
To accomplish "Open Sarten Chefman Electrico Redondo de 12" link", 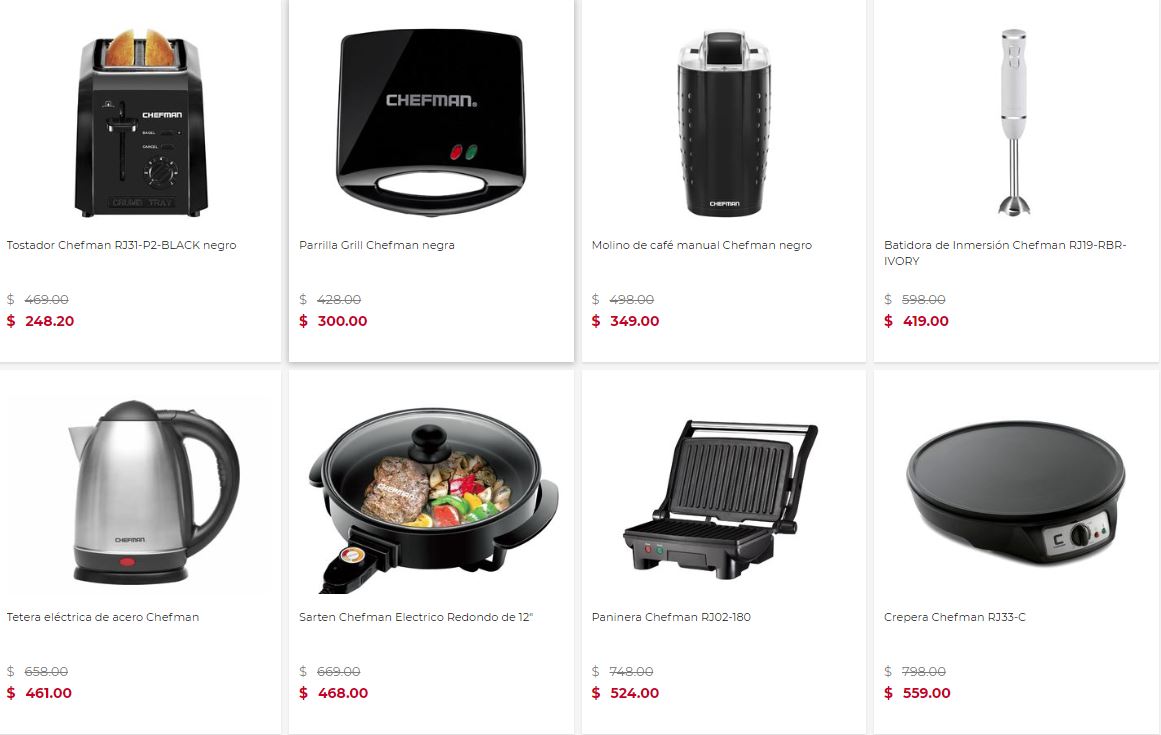I will click(x=416, y=617).
